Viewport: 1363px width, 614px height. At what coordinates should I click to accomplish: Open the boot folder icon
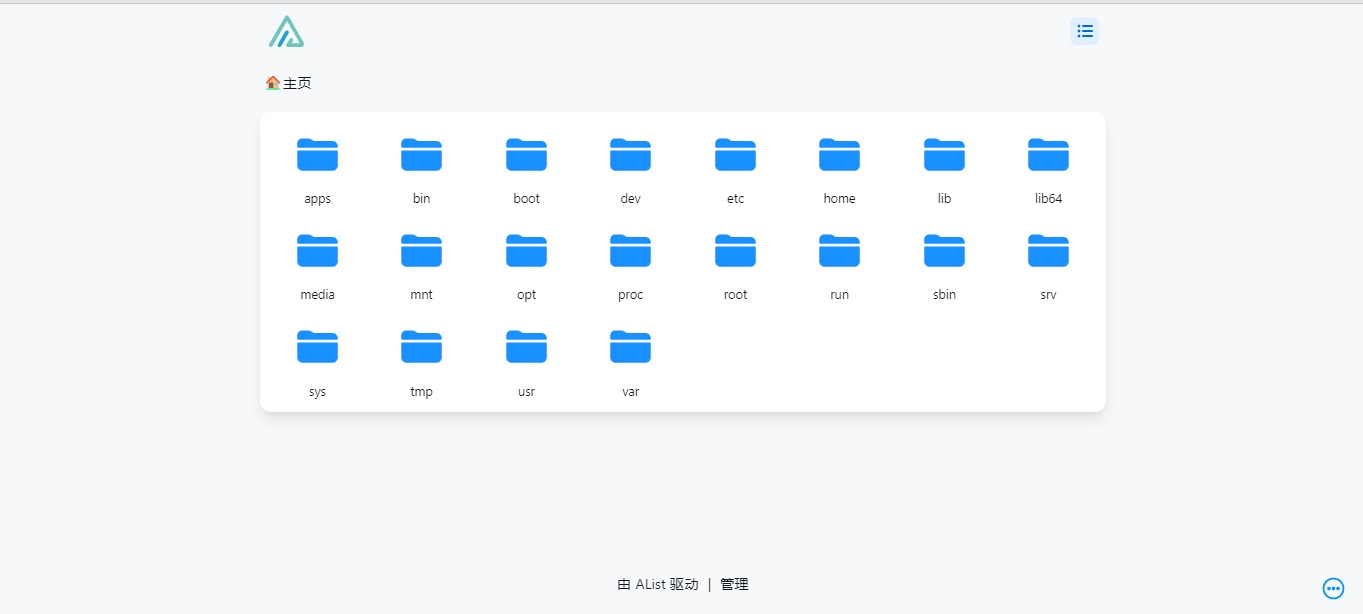click(526, 155)
